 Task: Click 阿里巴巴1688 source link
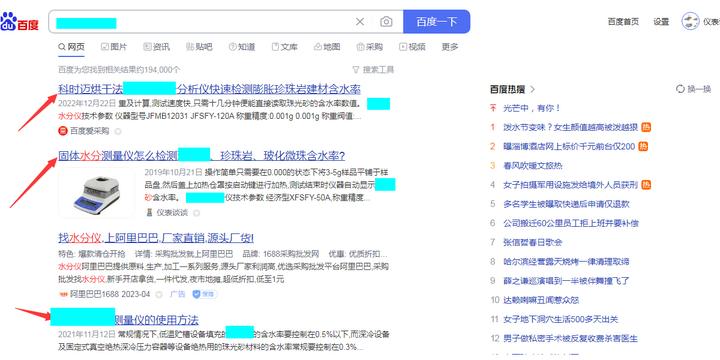click(x=110, y=294)
